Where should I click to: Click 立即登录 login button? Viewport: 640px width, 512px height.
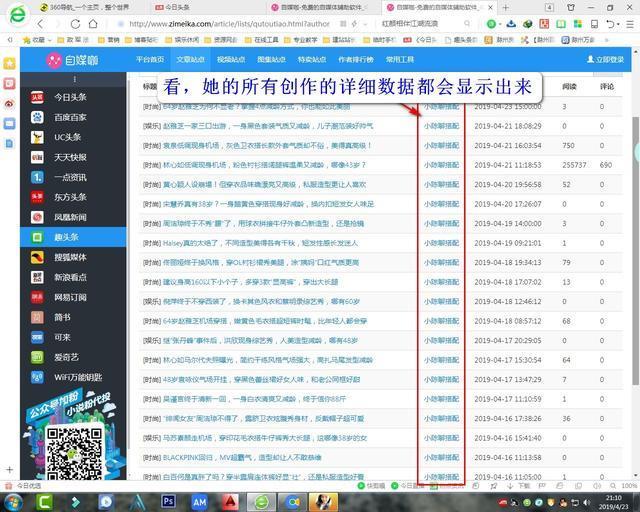click(x=604, y=60)
